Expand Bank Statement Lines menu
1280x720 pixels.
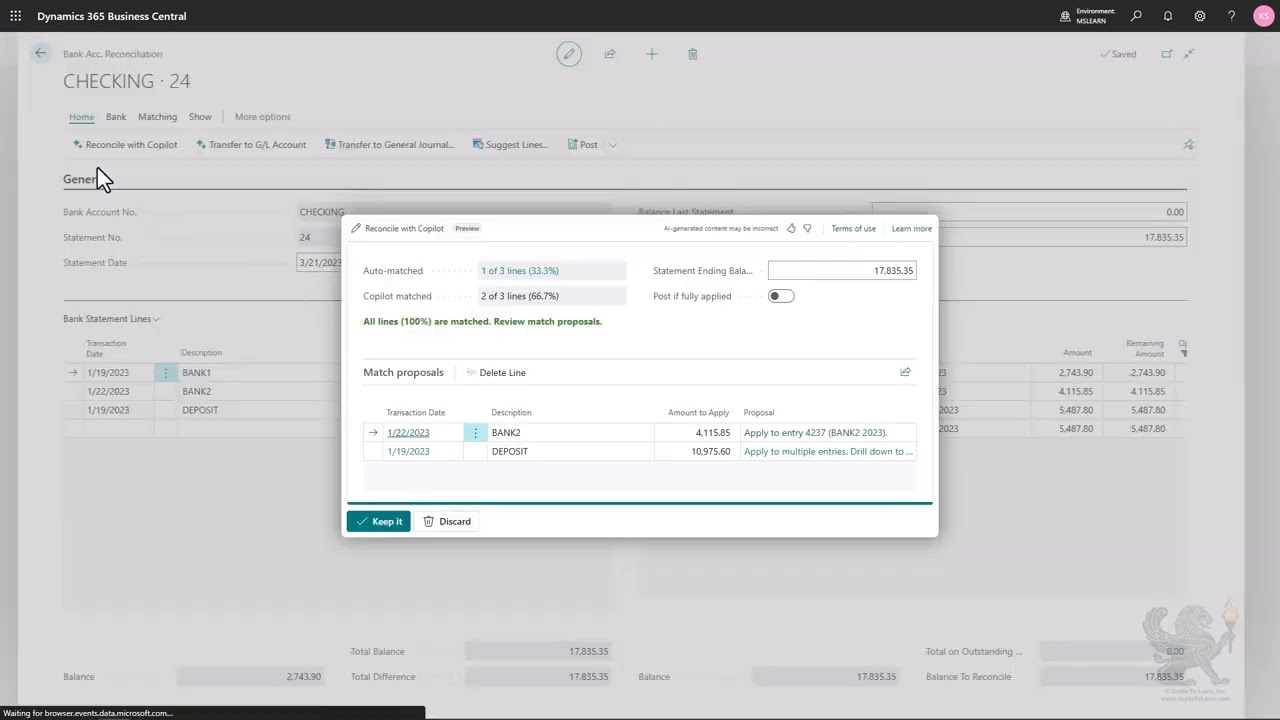click(111, 319)
